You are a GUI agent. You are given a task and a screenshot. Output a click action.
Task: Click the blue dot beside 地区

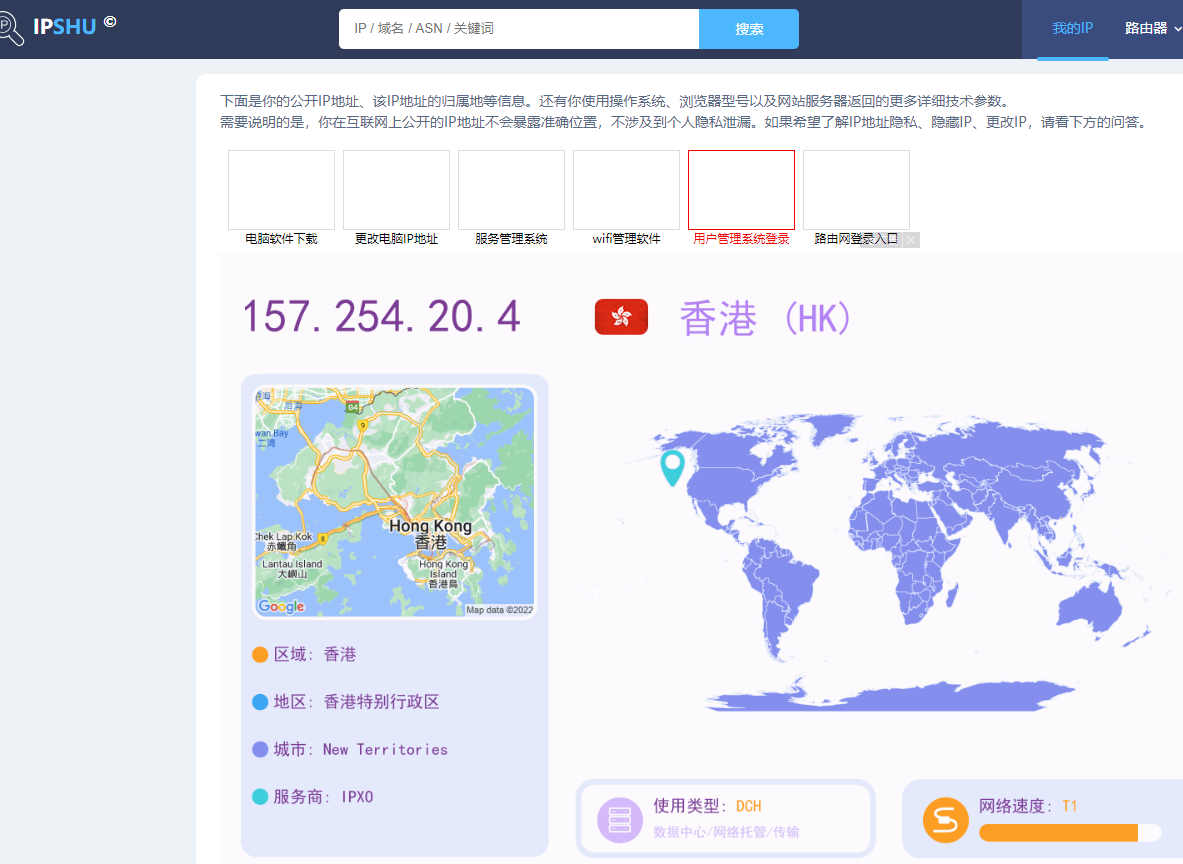tap(260, 702)
